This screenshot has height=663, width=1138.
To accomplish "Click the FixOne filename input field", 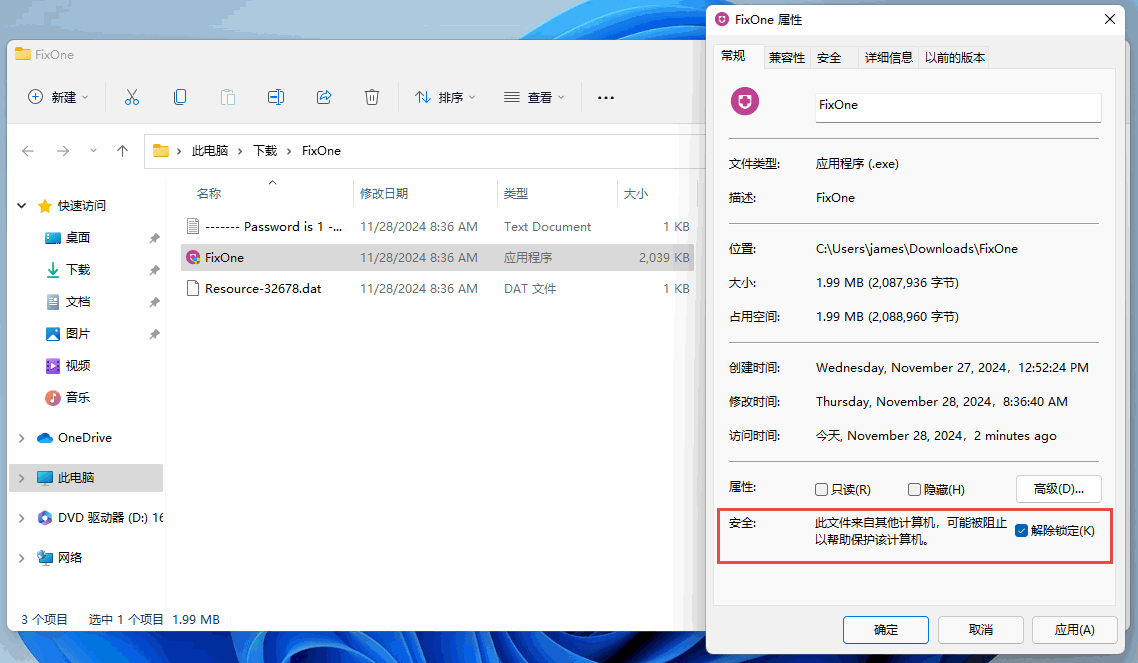I will 958,107.
